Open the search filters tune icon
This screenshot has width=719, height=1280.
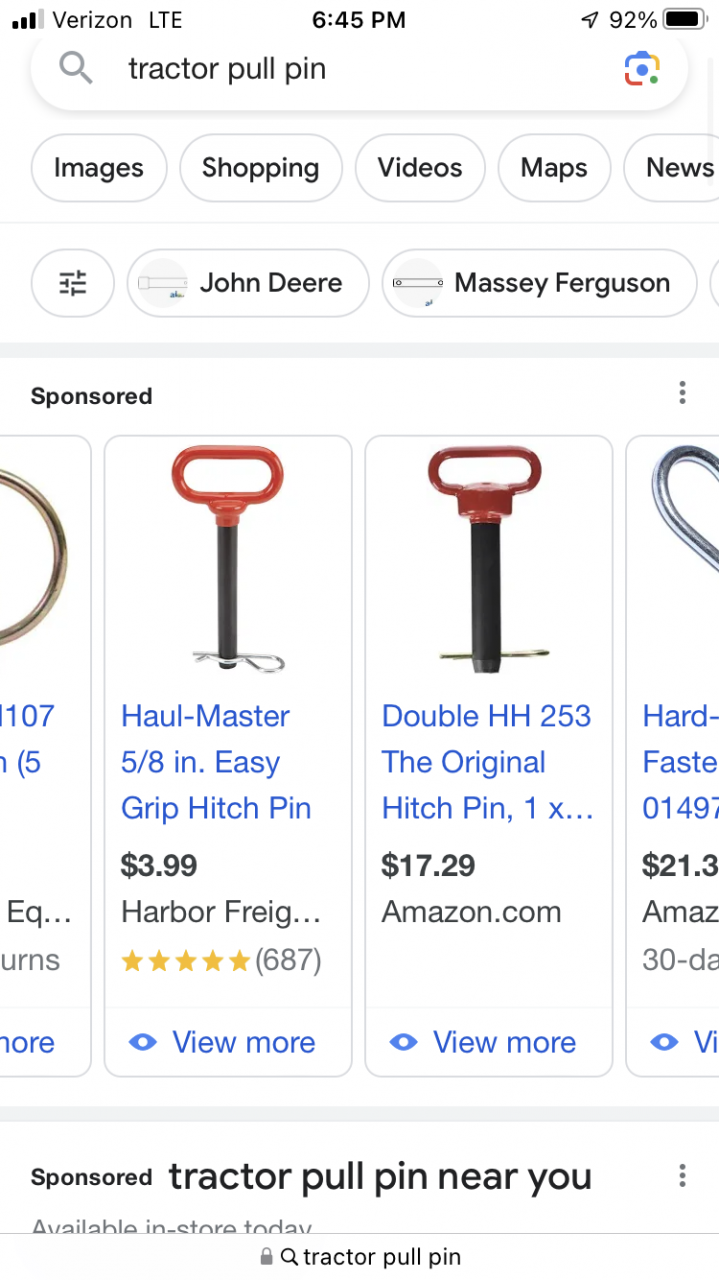pos(73,283)
